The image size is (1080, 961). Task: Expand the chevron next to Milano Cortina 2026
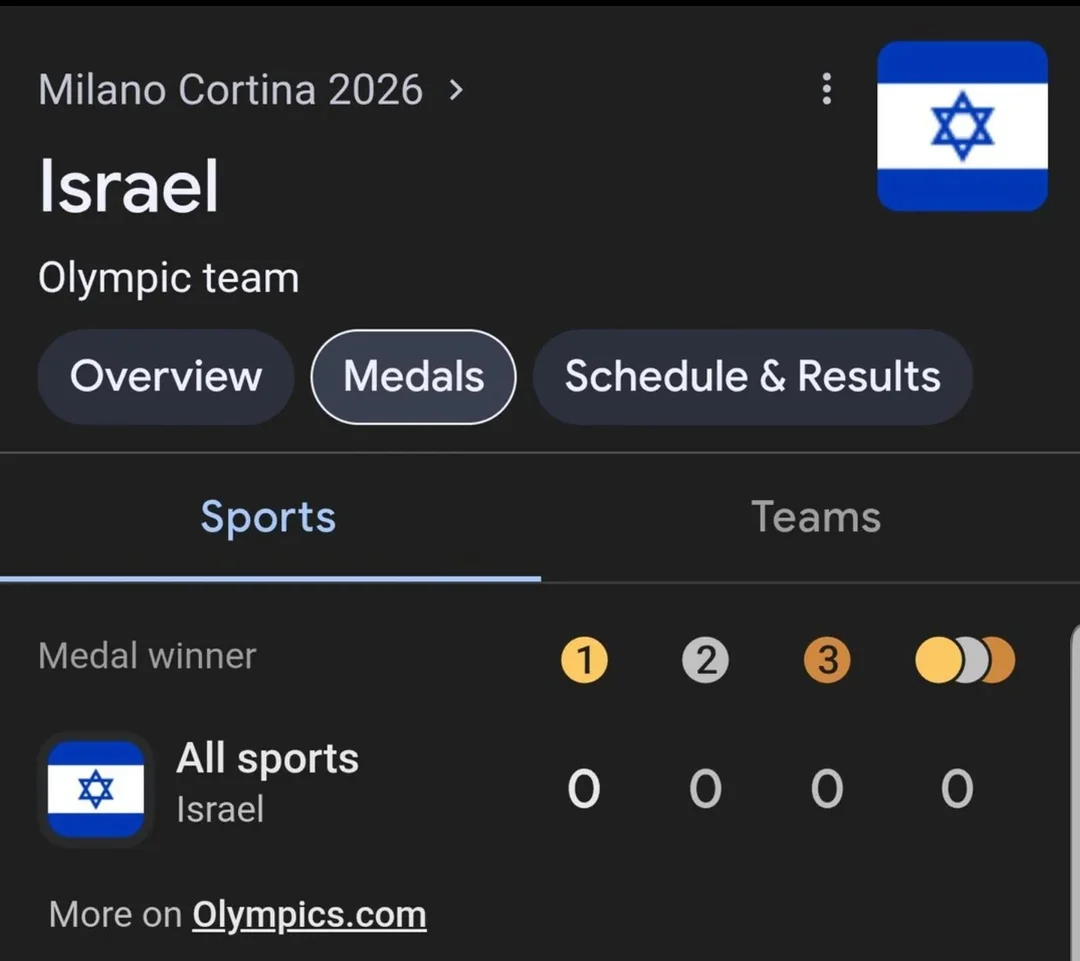(456, 90)
